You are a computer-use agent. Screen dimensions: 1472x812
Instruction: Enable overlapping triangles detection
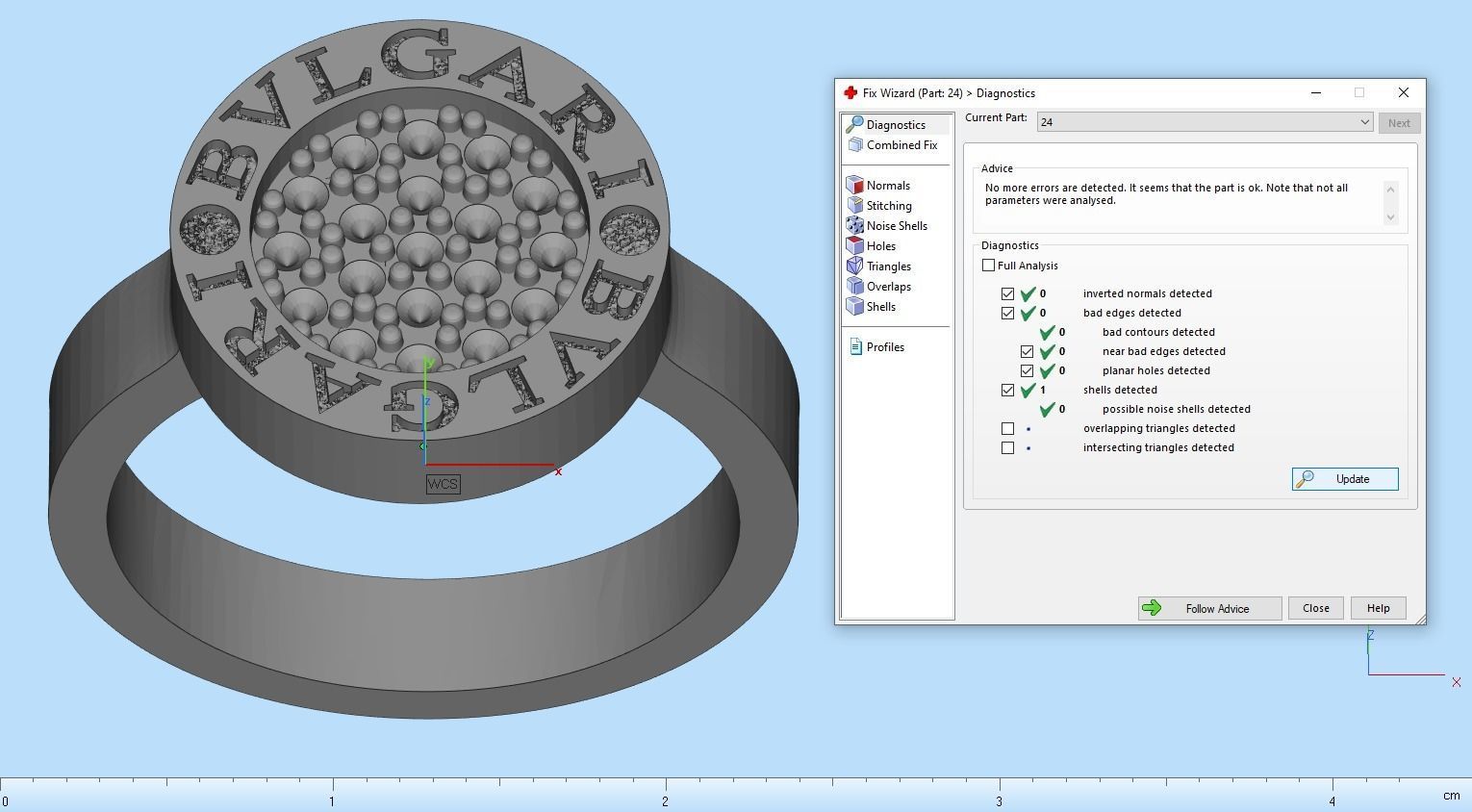tap(1007, 428)
